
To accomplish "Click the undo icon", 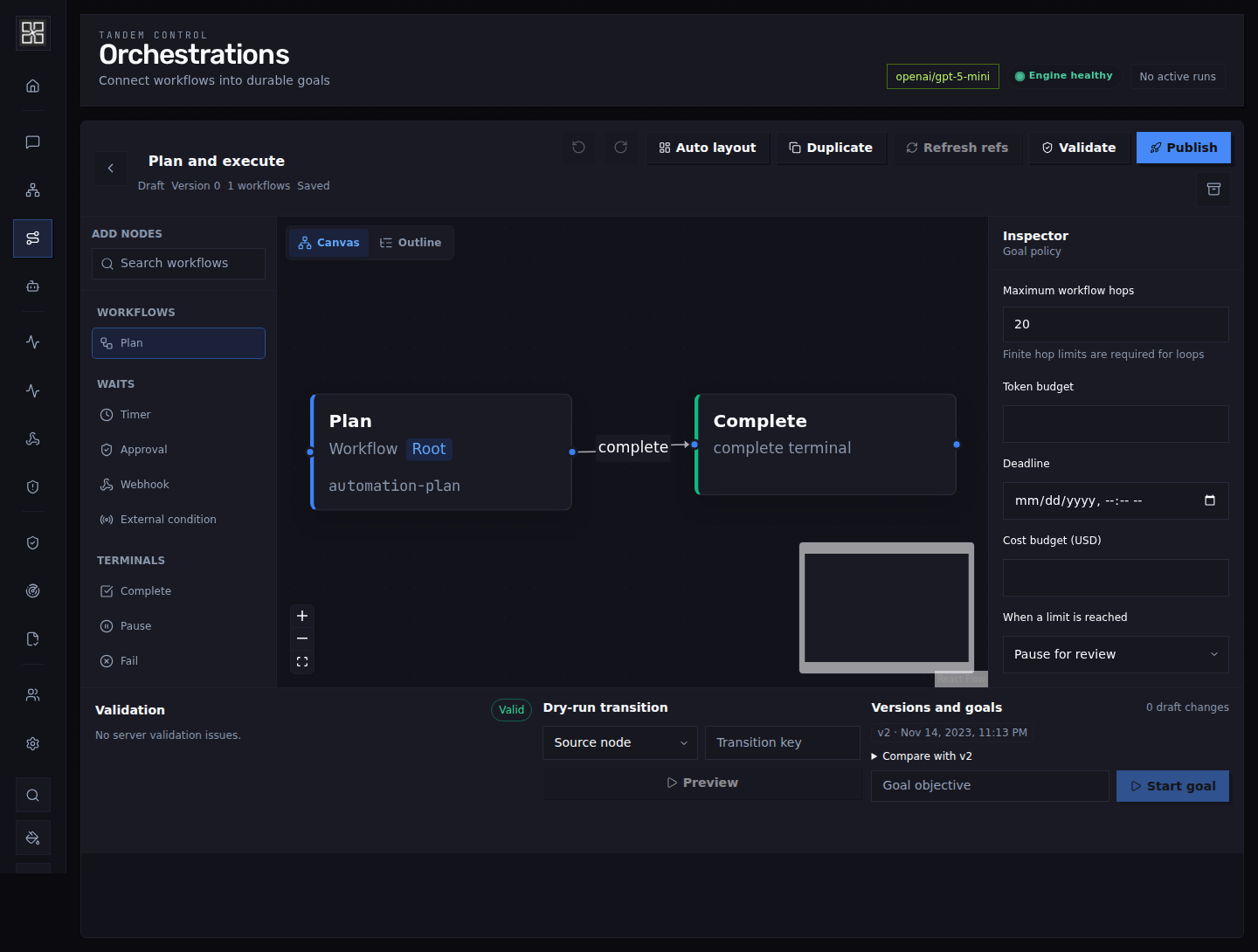I will (578, 148).
